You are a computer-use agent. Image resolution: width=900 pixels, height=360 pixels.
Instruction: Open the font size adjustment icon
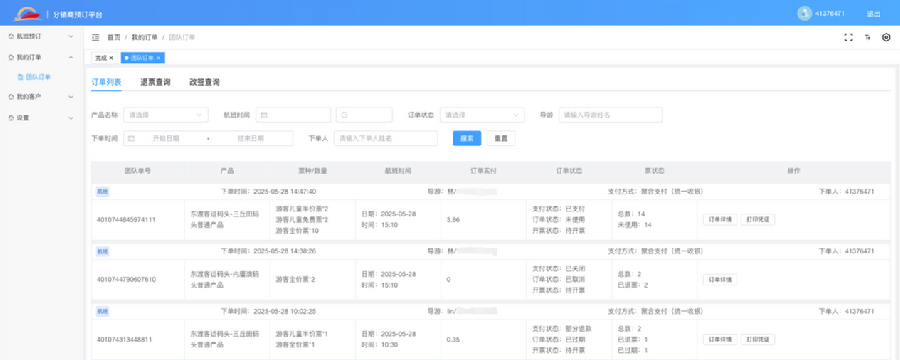(x=867, y=37)
